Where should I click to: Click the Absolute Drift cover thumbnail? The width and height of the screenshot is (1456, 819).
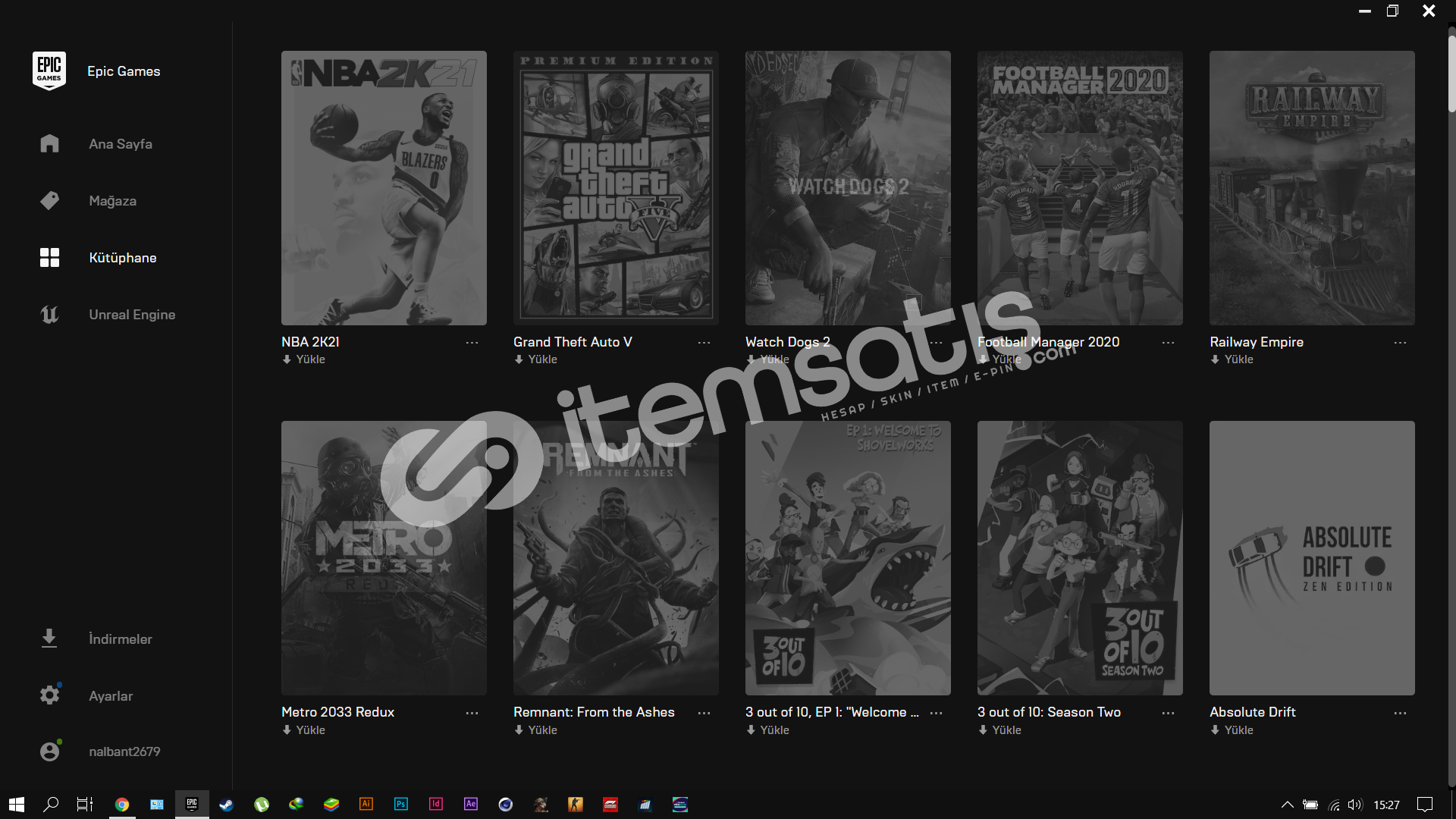pyautogui.click(x=1312, y=558)
